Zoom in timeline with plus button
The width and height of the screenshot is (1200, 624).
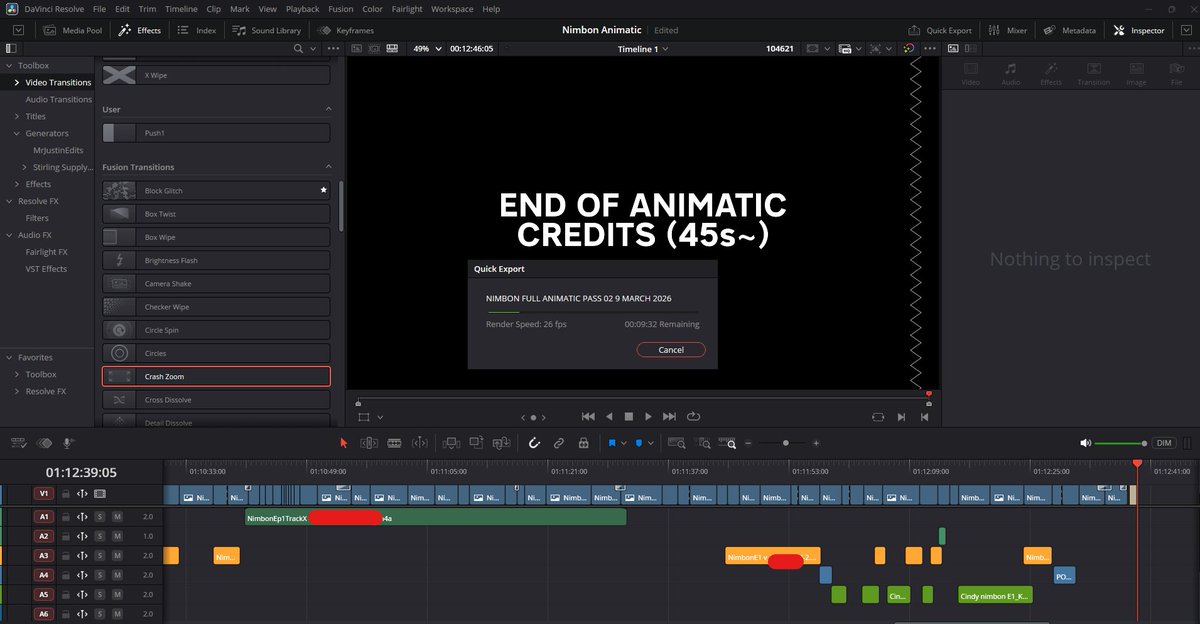(817, 442)
